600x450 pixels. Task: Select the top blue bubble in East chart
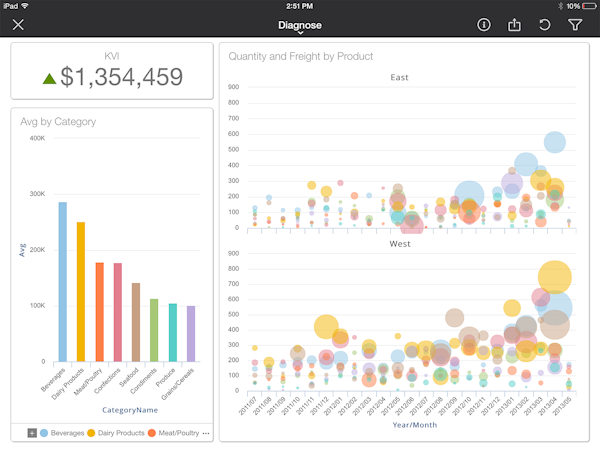[554, 142]
